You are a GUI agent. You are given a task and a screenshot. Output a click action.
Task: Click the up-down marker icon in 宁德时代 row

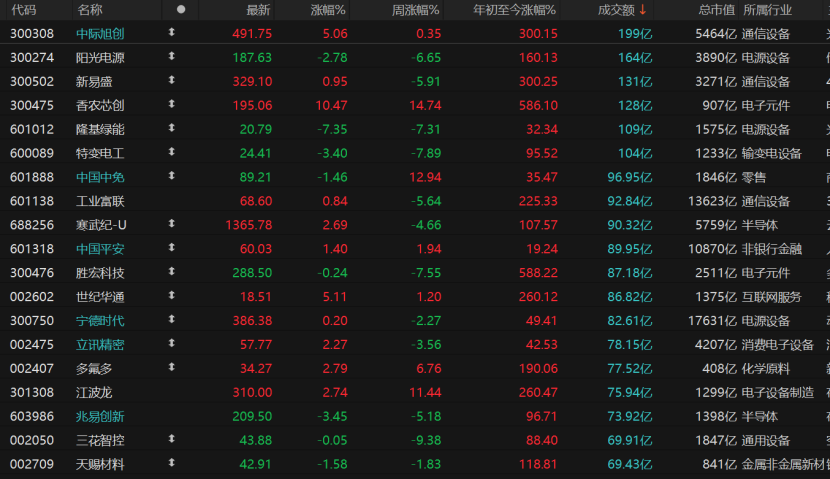click(172, 319)
